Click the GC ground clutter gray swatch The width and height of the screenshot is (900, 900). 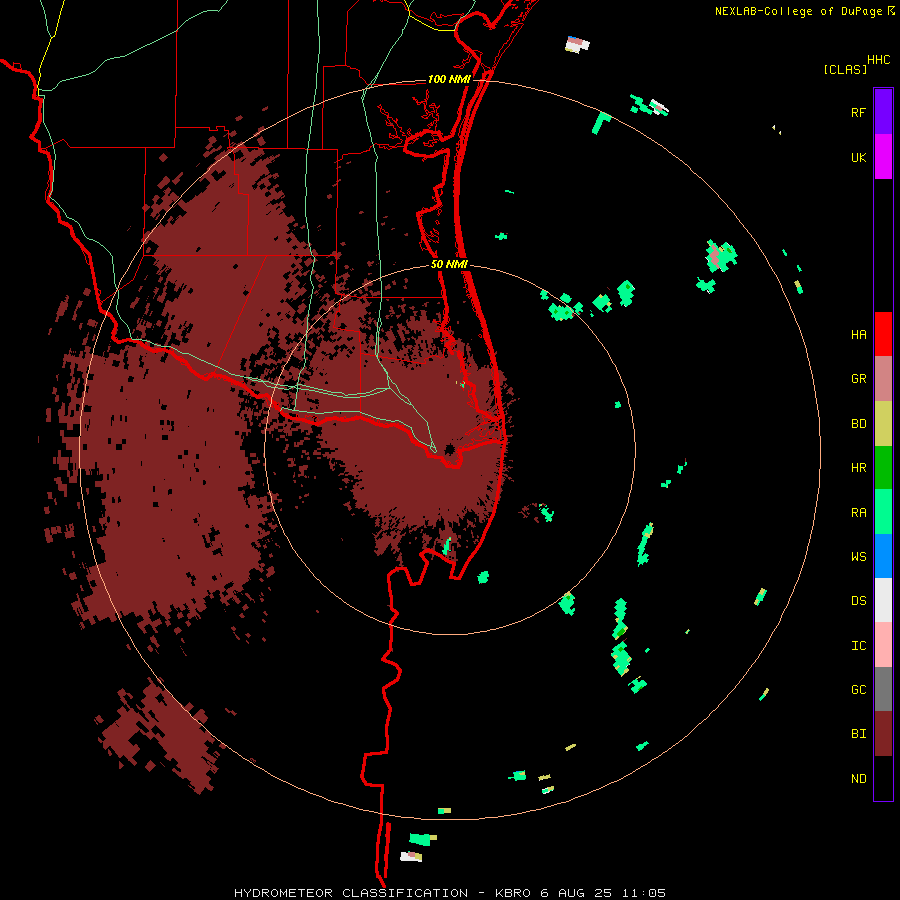coord(883,689)
